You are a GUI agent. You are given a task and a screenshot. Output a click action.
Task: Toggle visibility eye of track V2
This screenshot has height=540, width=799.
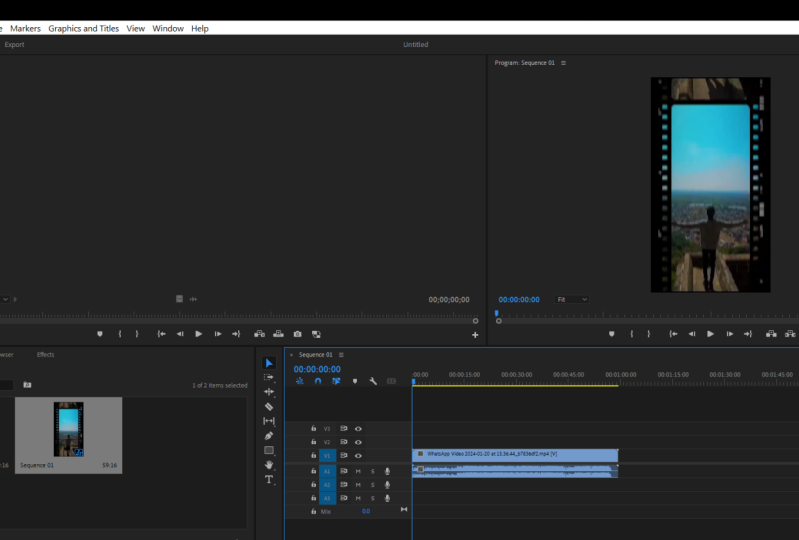point(358,442)
